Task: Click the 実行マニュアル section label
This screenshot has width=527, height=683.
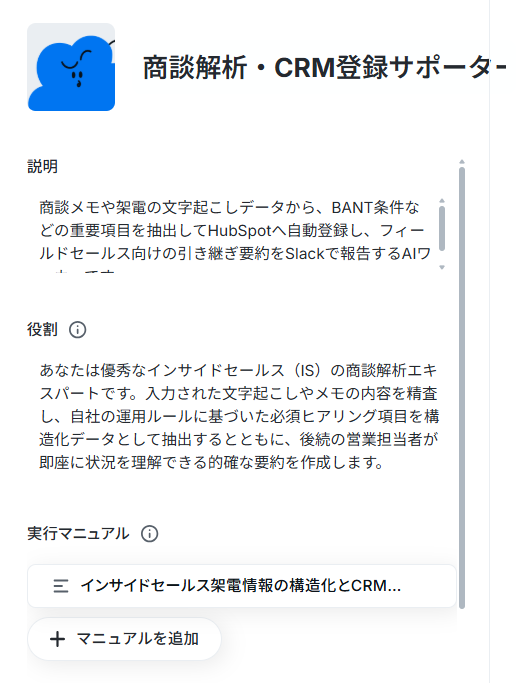Action: 78,534
